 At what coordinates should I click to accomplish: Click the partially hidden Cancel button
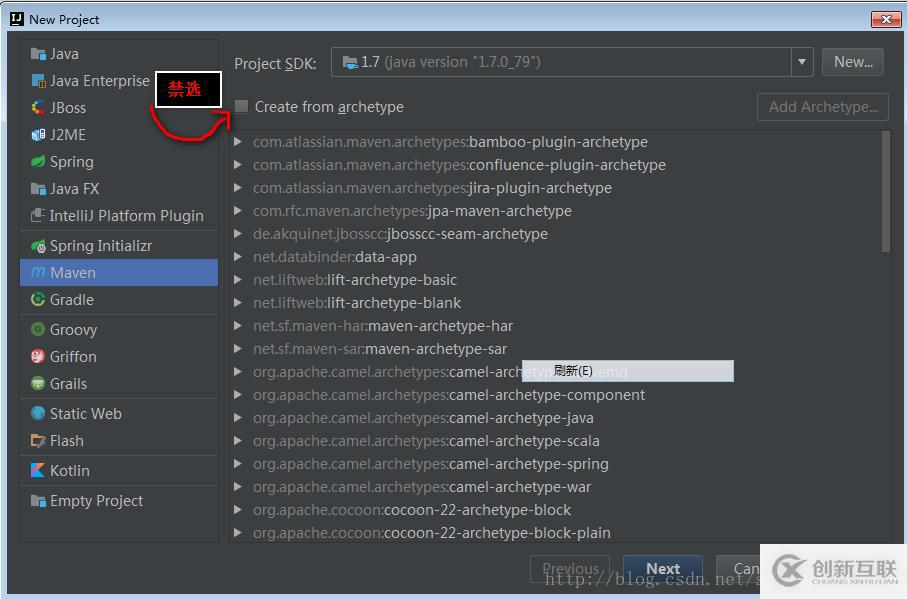click(738, 569)
